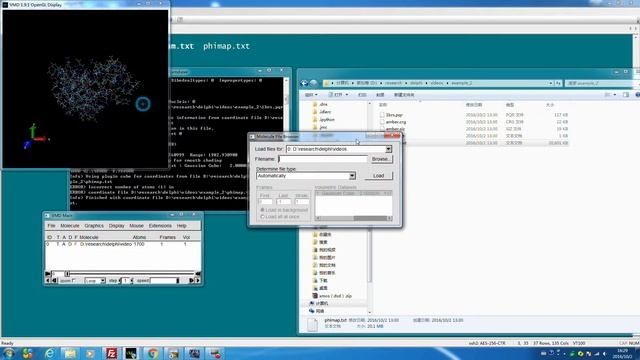Open the address bar history dropdown

[551, 83]
